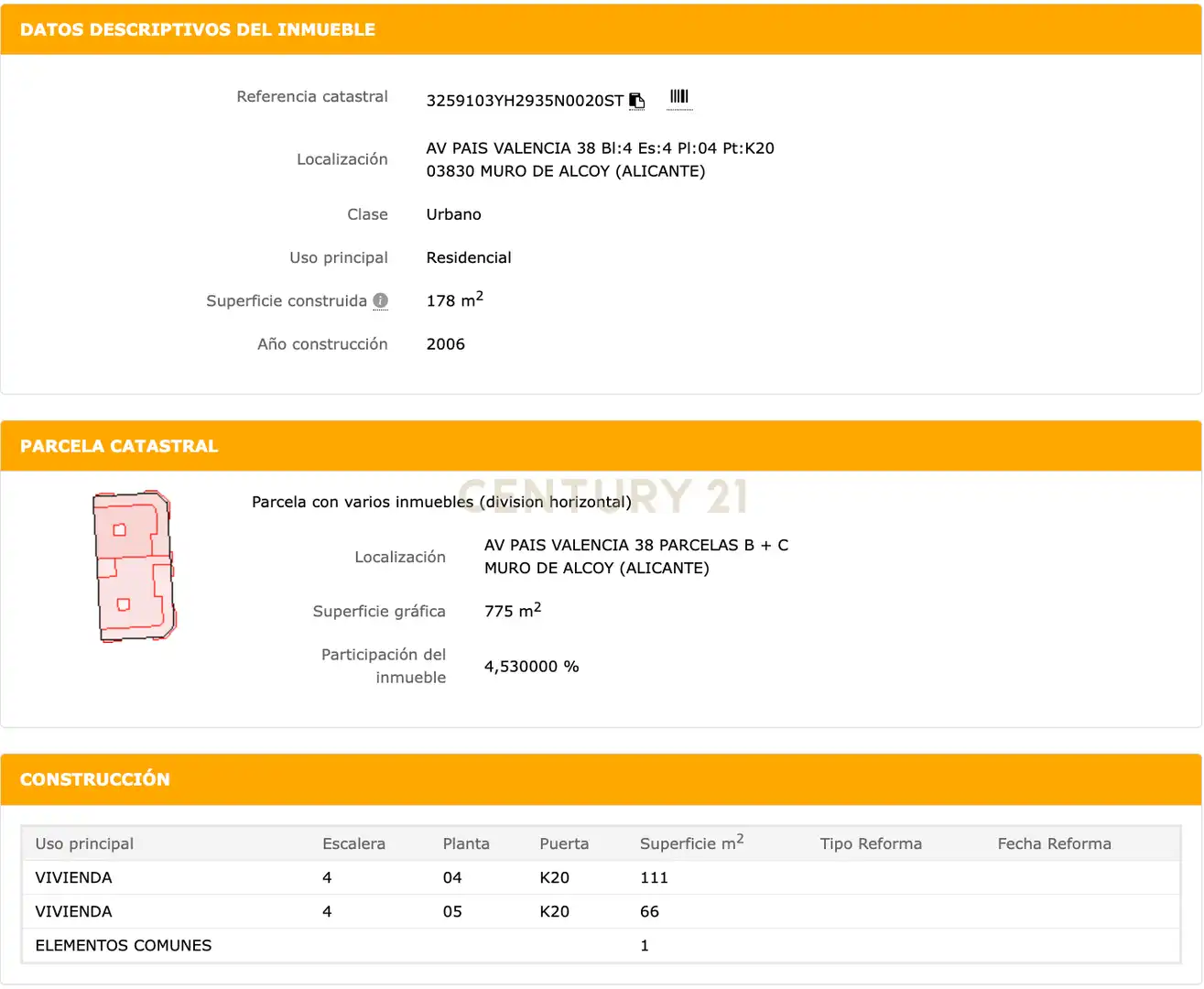This screenshot has width=1204, height=989.
Task: Click the "Tipo Reforma" column header
Action: coord(871,843)
